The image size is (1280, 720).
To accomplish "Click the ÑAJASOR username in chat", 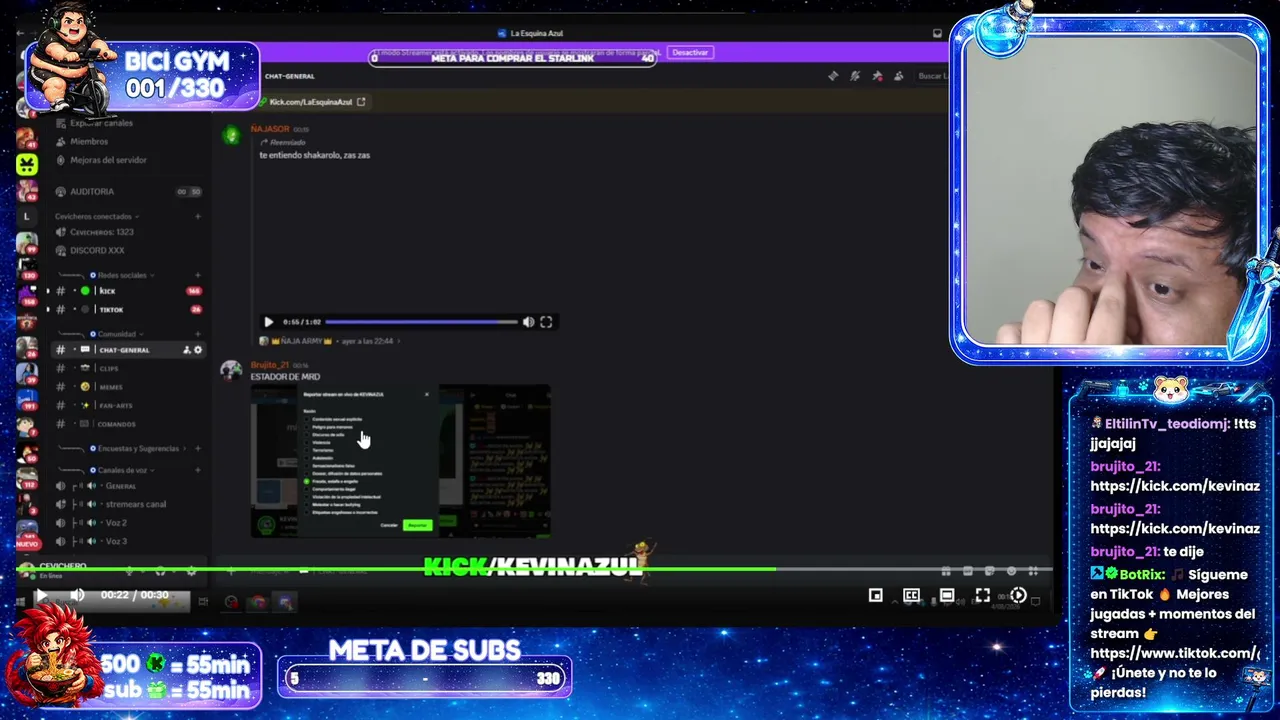I will click(270, 129).
